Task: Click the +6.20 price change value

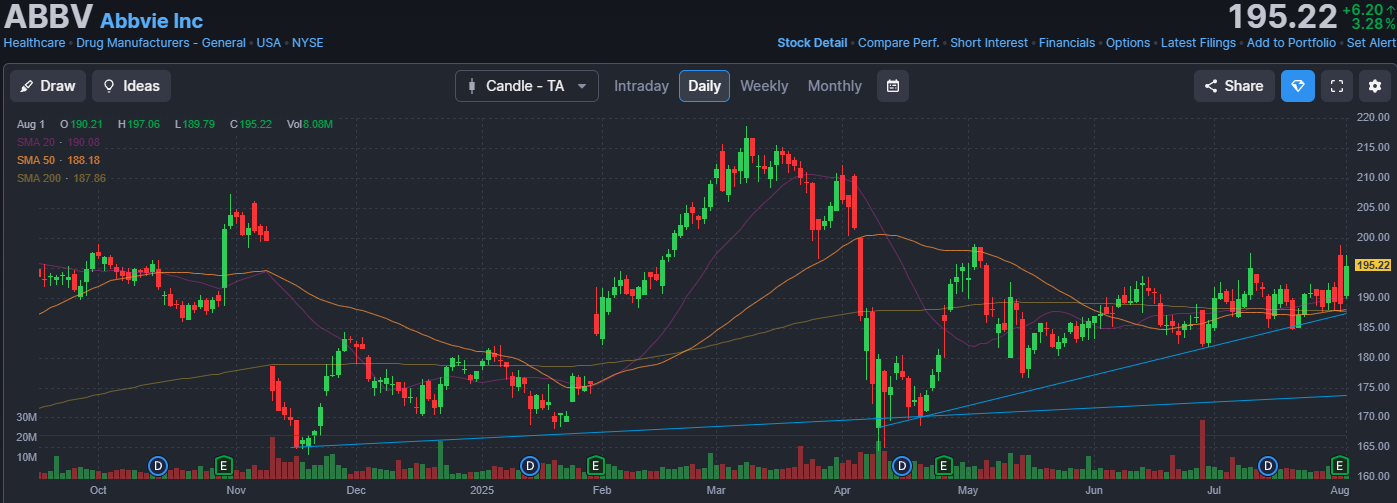Action: point(1361,9)
